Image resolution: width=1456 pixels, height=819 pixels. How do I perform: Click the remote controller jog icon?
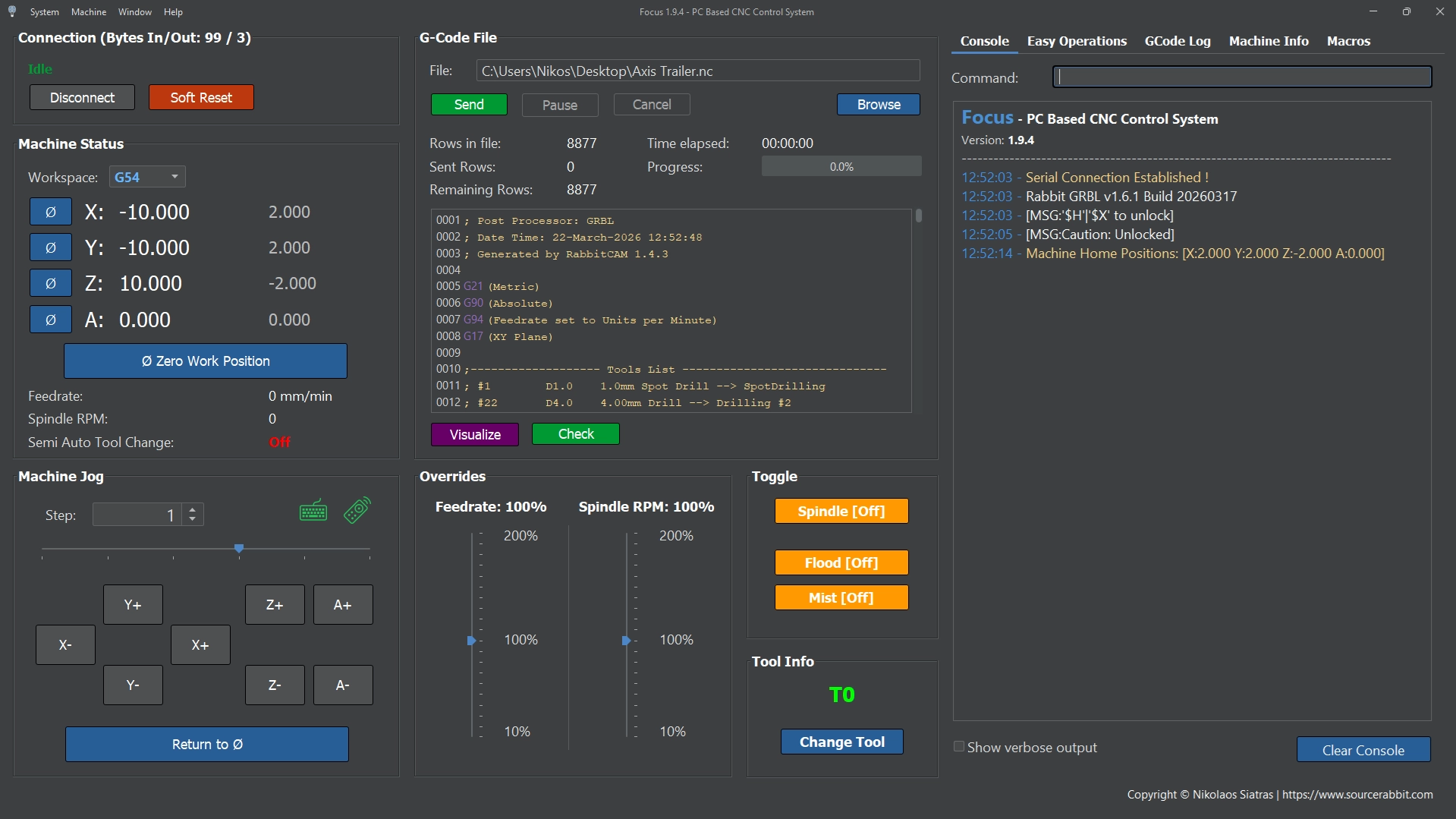(357, 510)
